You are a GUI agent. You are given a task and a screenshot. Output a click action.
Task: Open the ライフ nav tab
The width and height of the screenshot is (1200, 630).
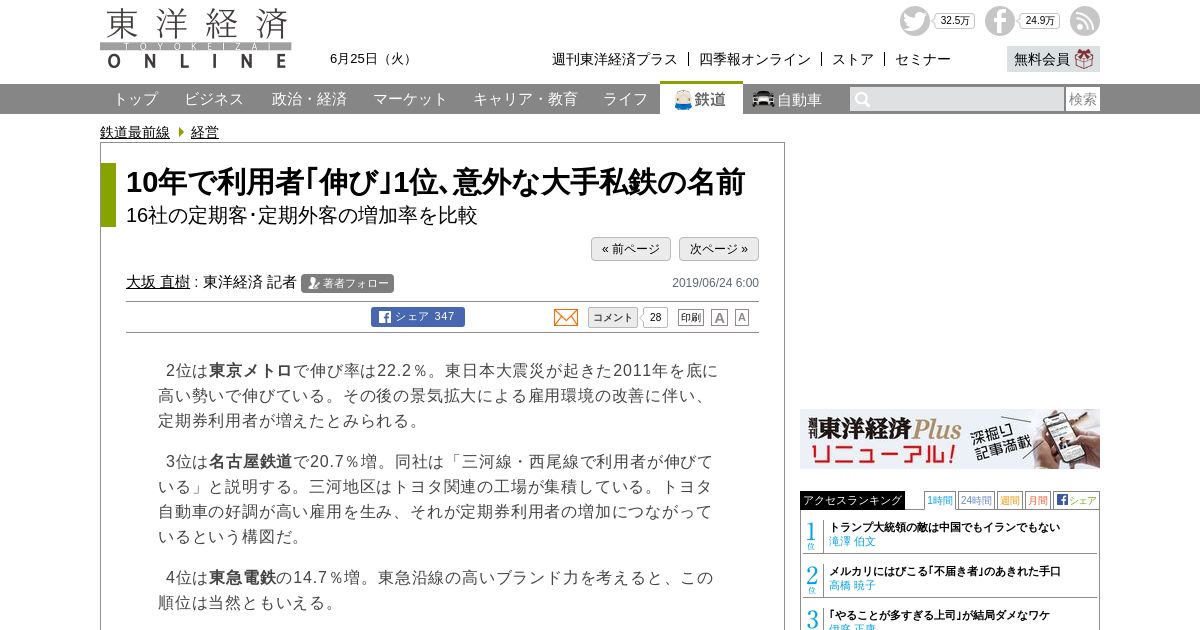625,99
